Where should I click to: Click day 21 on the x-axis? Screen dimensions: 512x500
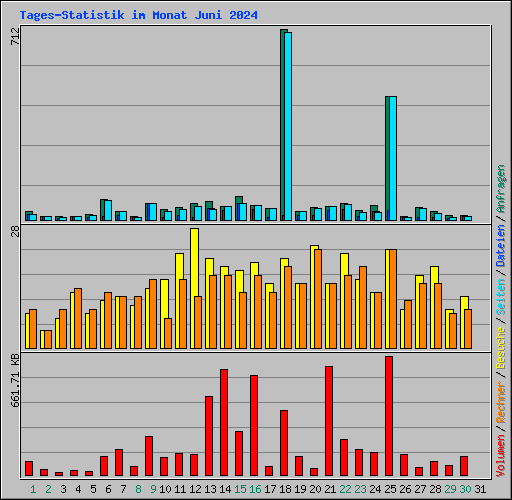click(x=330, y=489)
